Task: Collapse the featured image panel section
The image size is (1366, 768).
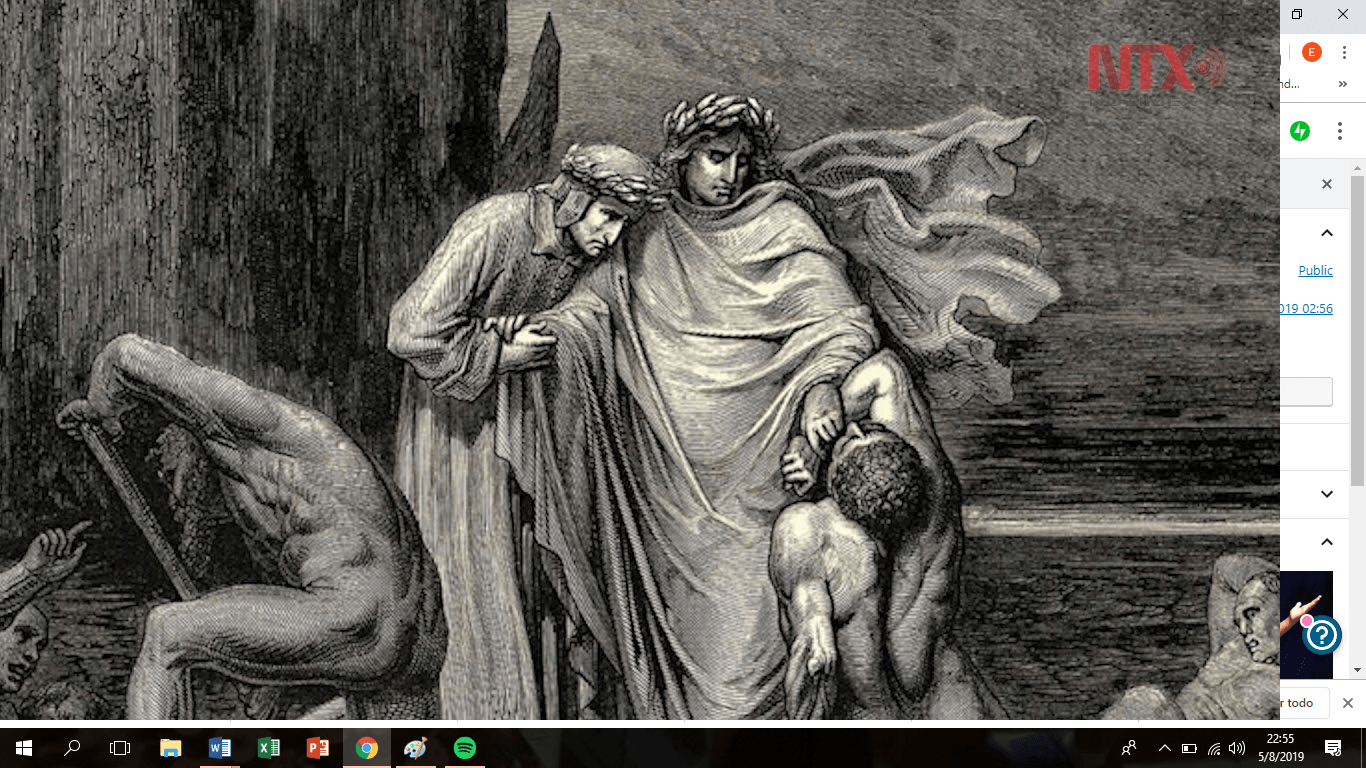Action: point(1327,542)
